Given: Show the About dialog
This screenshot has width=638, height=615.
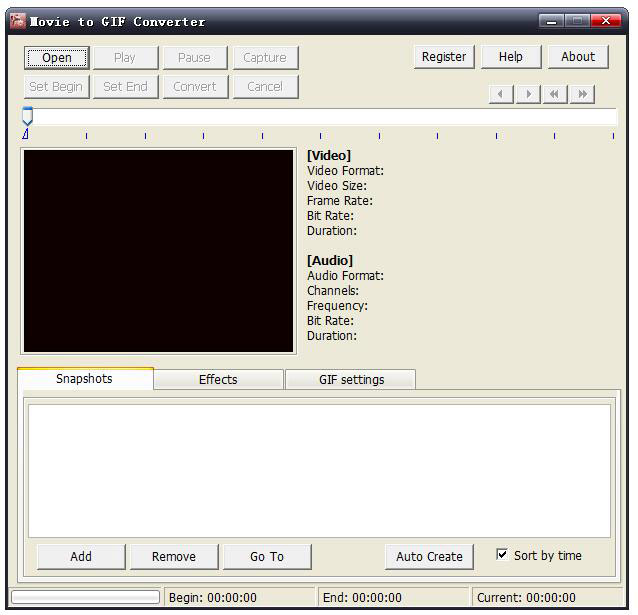Looking at the screenshot, I should click(x=578, y=57).
